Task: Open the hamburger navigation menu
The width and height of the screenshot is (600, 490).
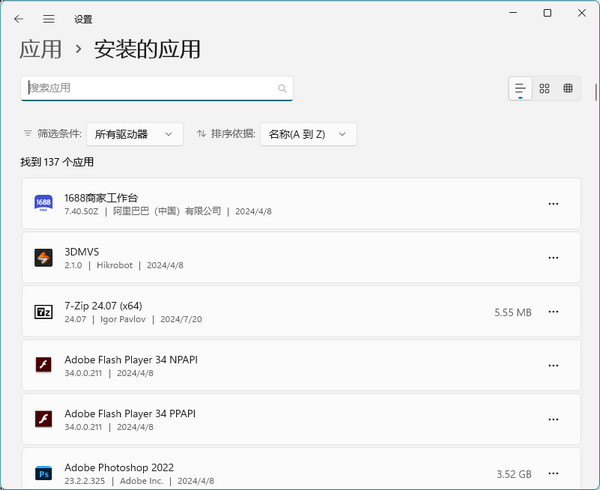Action: [x=49, y=19]
